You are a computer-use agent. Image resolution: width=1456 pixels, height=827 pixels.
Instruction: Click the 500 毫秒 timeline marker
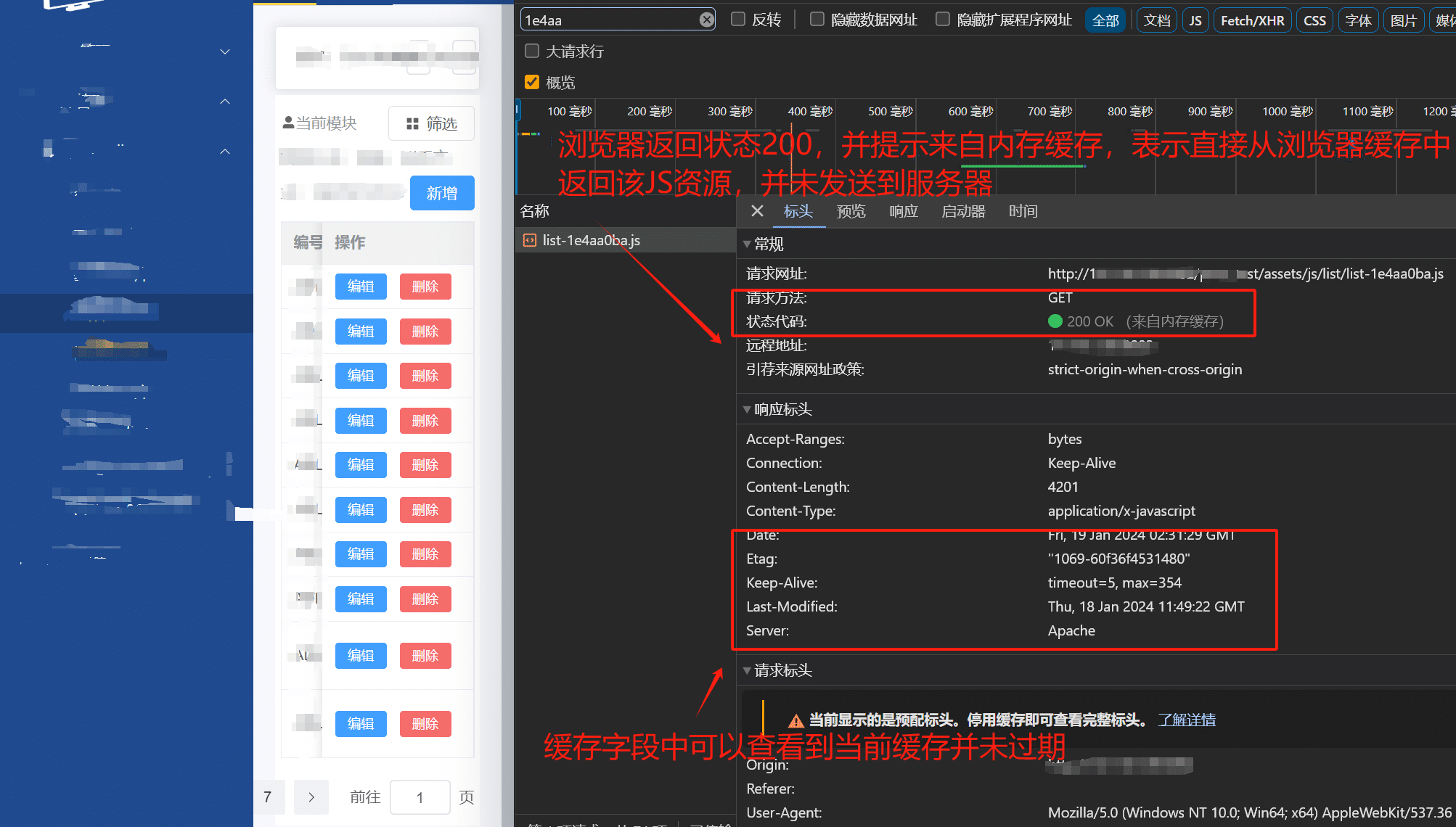(x=890, y=111)
